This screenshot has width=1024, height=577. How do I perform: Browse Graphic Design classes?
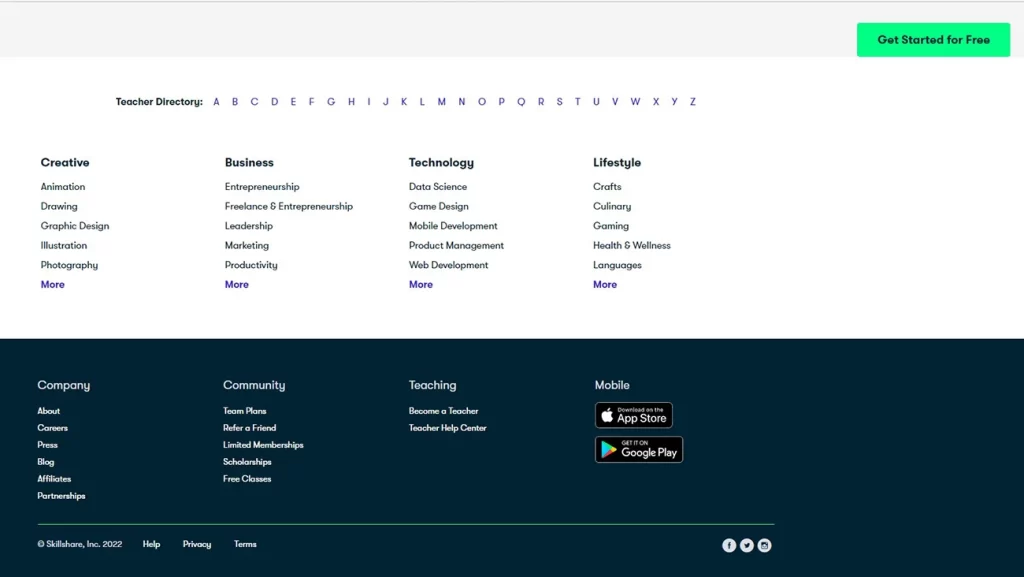(x=75, y=226)
